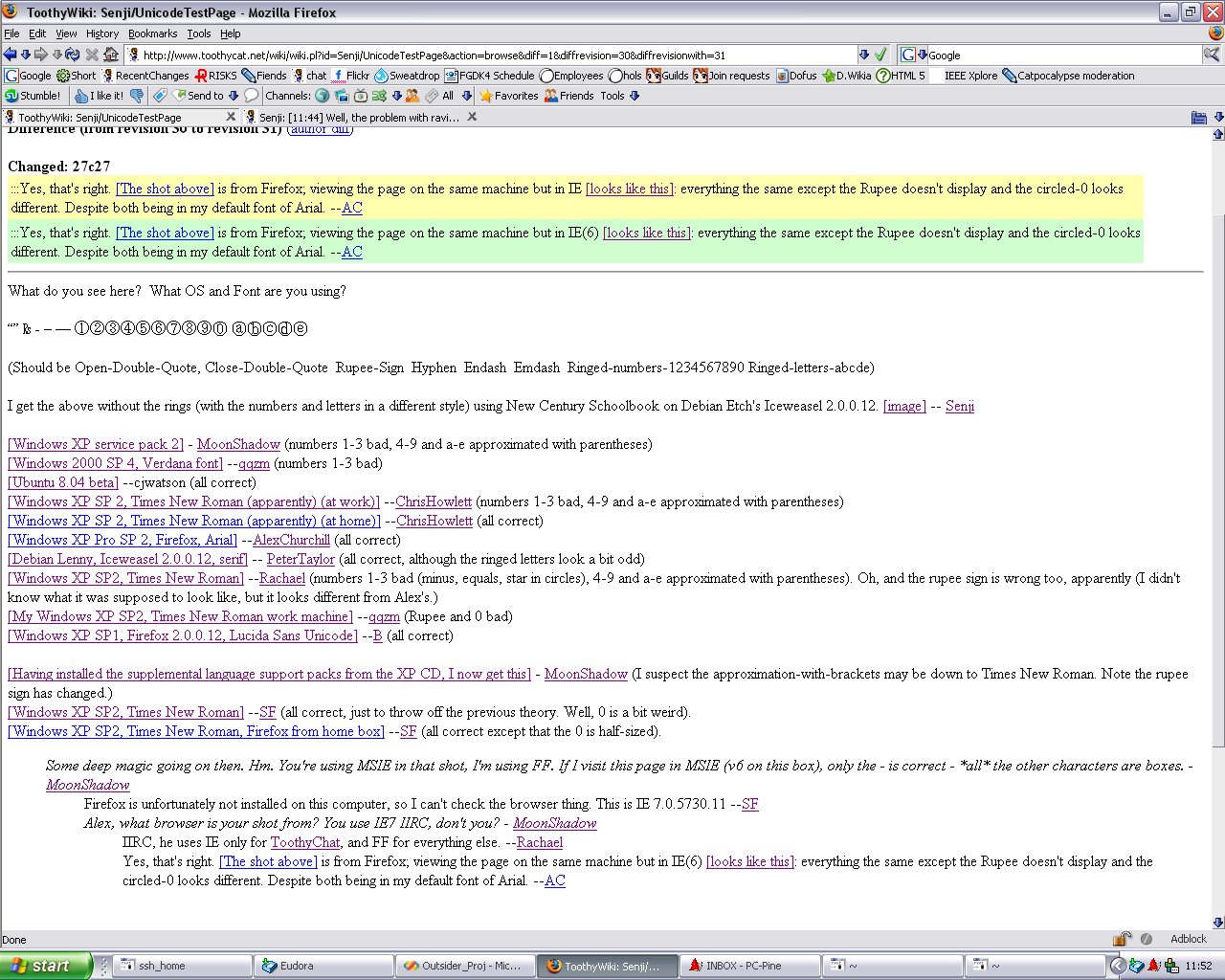This screenshot has width=1225, height=980.
Task: Open the HTML 5 bookmark
Action: [901, 76]
